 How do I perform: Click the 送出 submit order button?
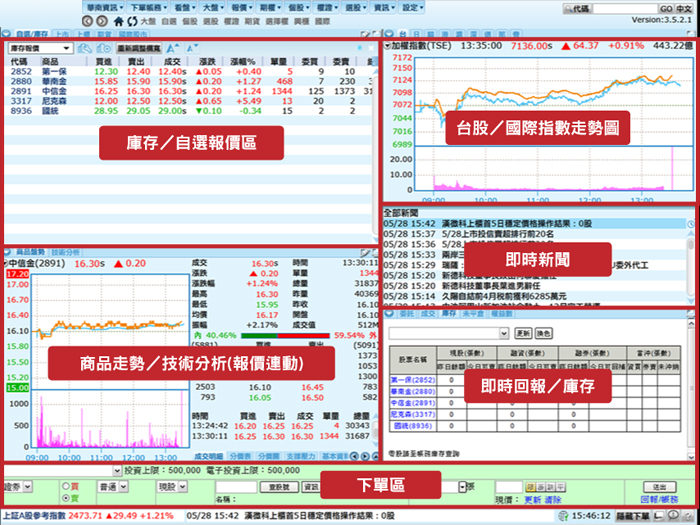pyautogui.click(x=660, y=487)
